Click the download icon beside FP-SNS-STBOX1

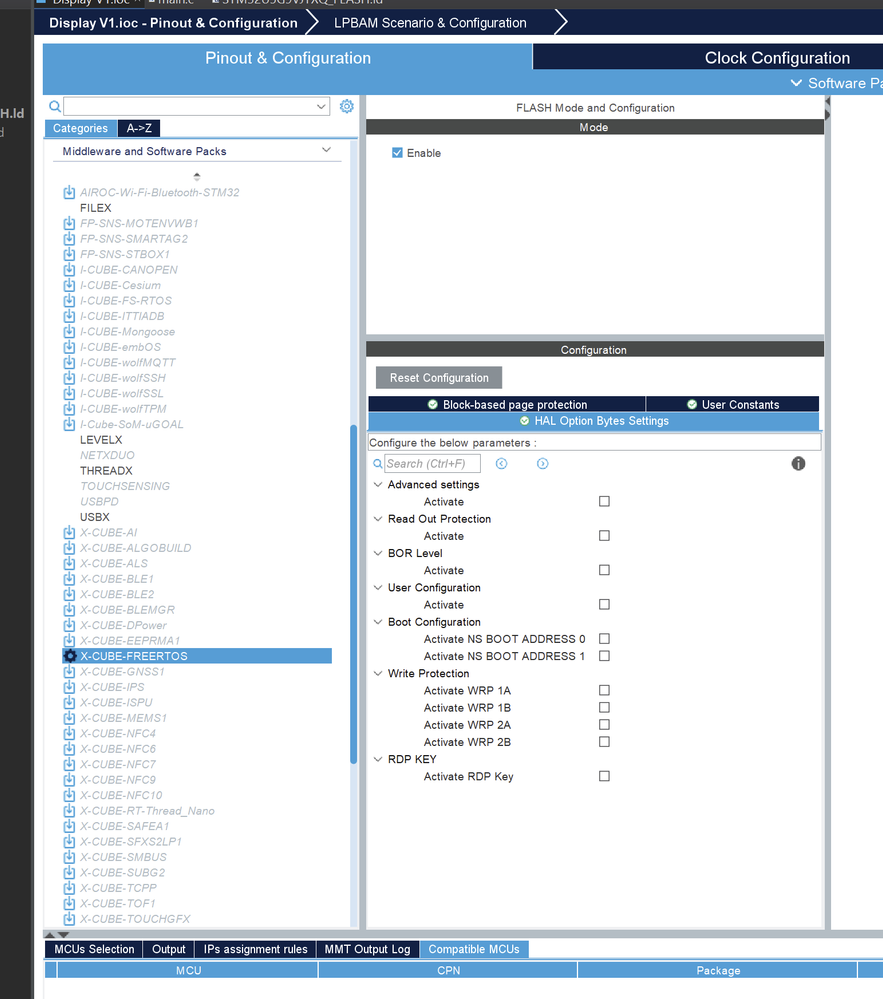[69, 254]
